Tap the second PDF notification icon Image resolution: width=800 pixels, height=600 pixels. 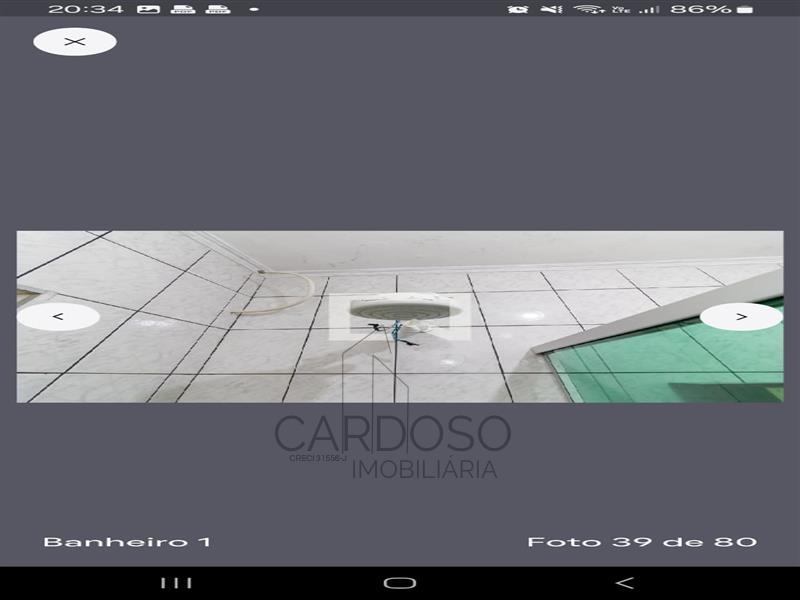[216, 9]
